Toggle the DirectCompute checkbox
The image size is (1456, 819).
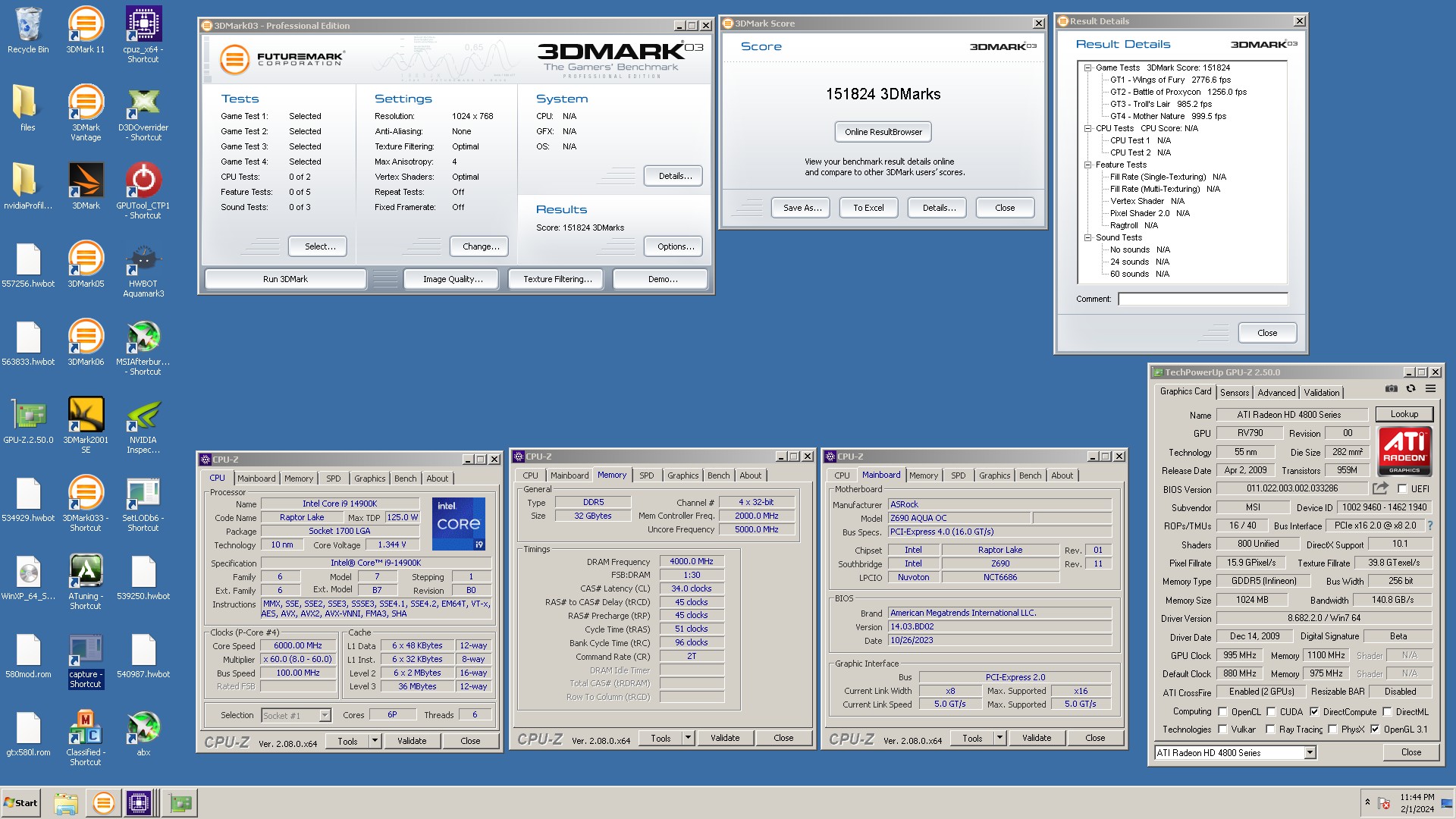(x=1314, y=712)
